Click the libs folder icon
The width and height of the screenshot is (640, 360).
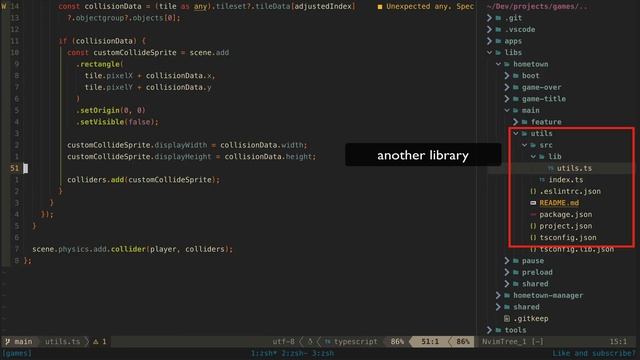[x=498, y=52]
